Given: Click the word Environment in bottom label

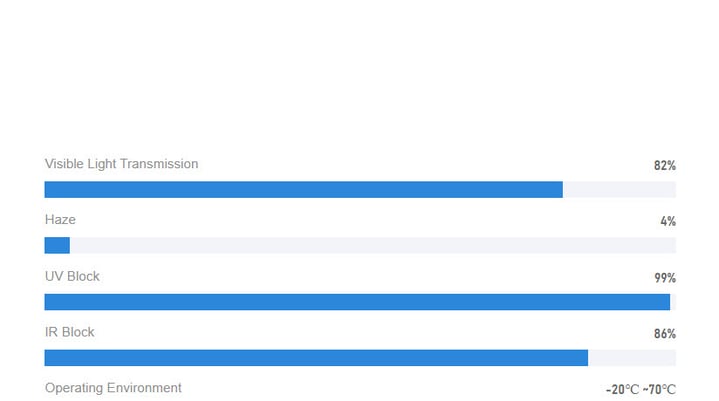Looking at the screenshot, I should (x=144, y=388).
